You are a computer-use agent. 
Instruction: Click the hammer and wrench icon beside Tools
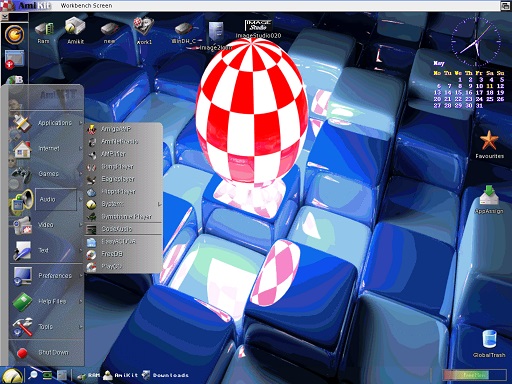[x=22, y=327]
